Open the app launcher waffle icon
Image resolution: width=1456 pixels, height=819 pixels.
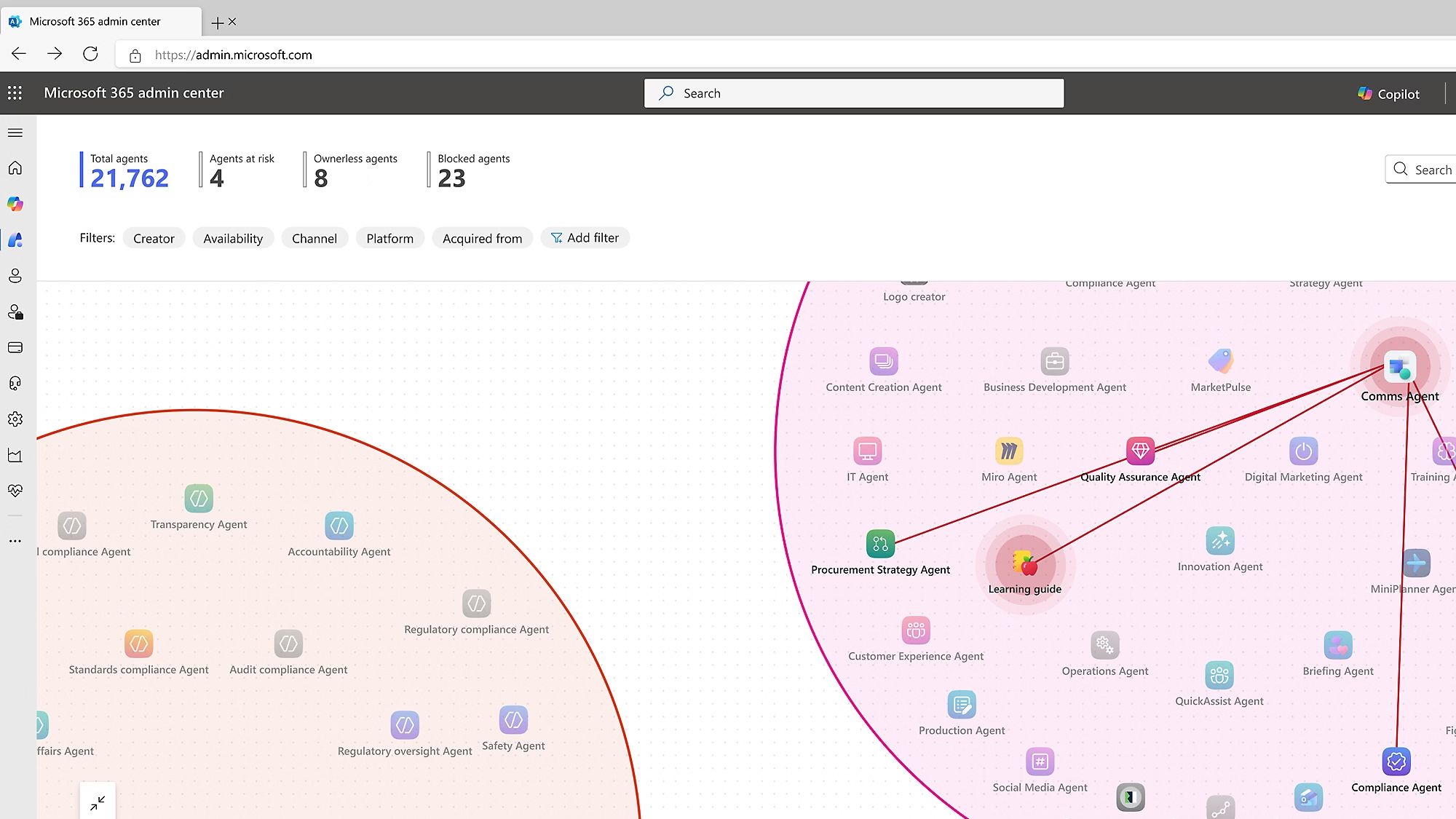point(15,92)
